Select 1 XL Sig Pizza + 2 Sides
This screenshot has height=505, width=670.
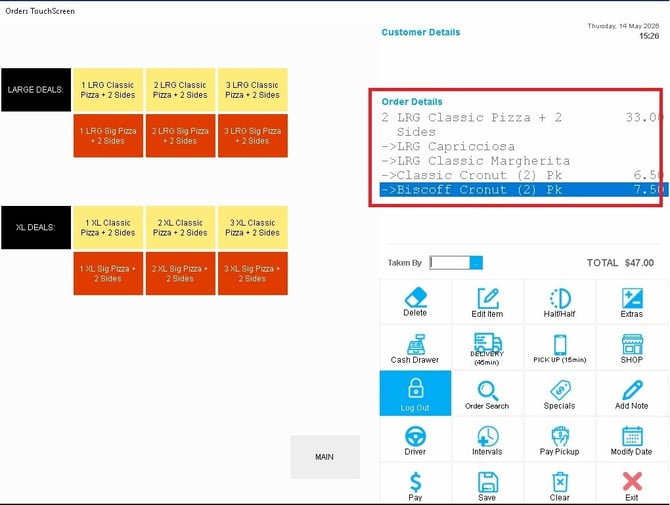(108, 273)
